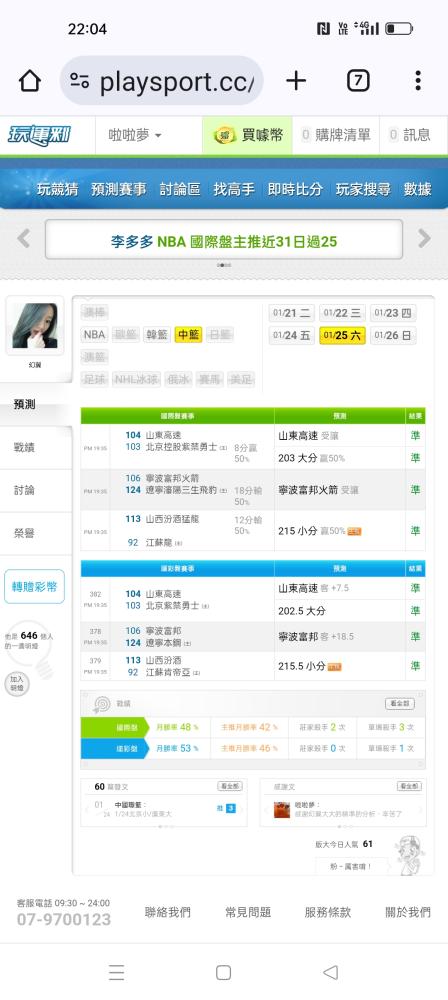The width and height of the screenshot is (448, 1000).
Task: Click 李多多 NBA banner link
Action: [x=223, y=241]
